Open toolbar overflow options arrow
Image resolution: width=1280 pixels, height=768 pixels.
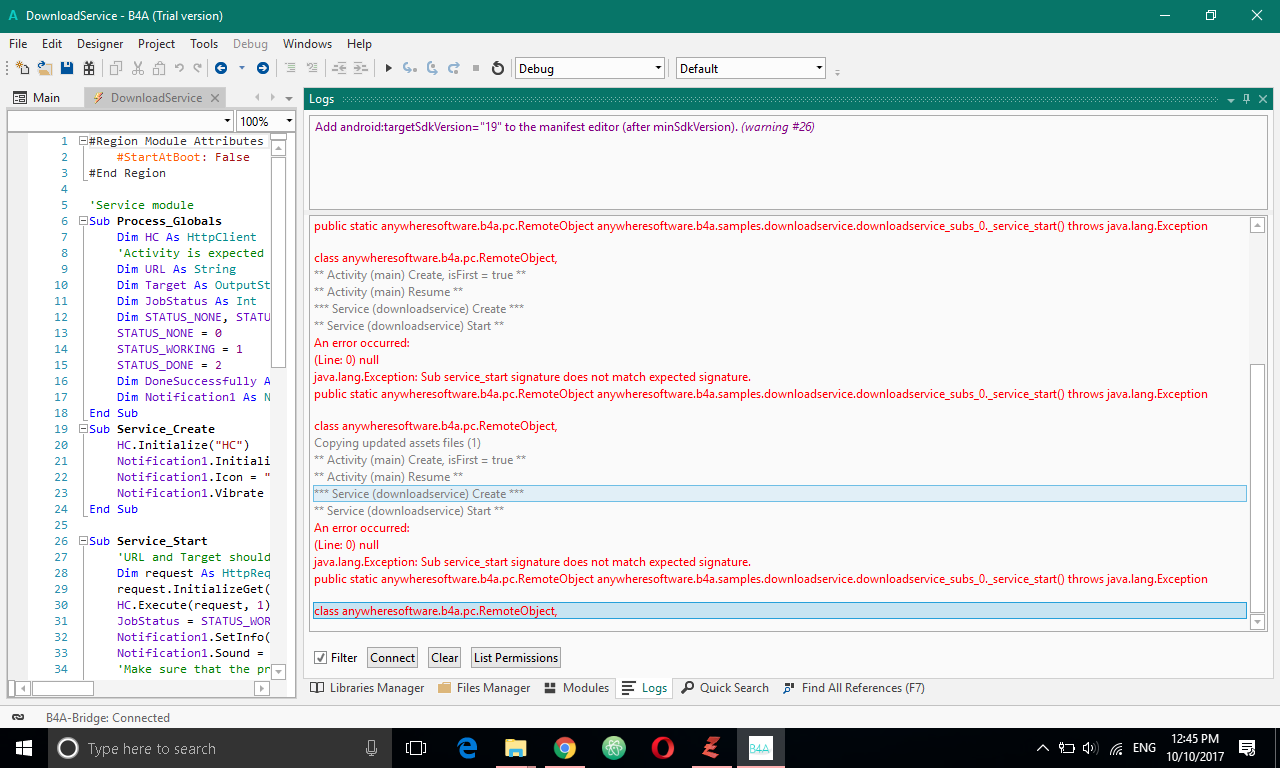pos(838,71)
